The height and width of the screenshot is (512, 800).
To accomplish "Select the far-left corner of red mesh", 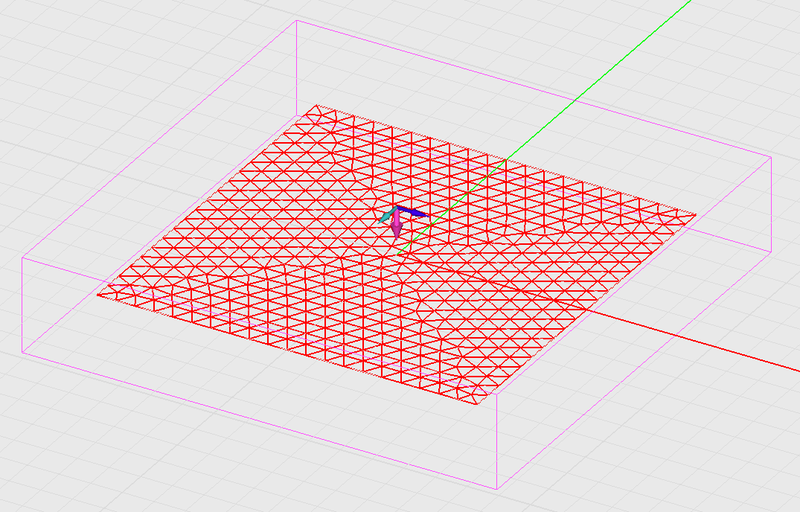I will click(99, 294).
